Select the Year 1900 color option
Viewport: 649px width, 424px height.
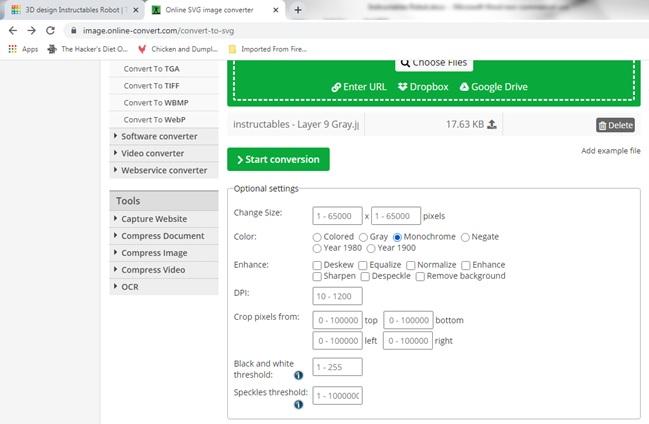371,248
